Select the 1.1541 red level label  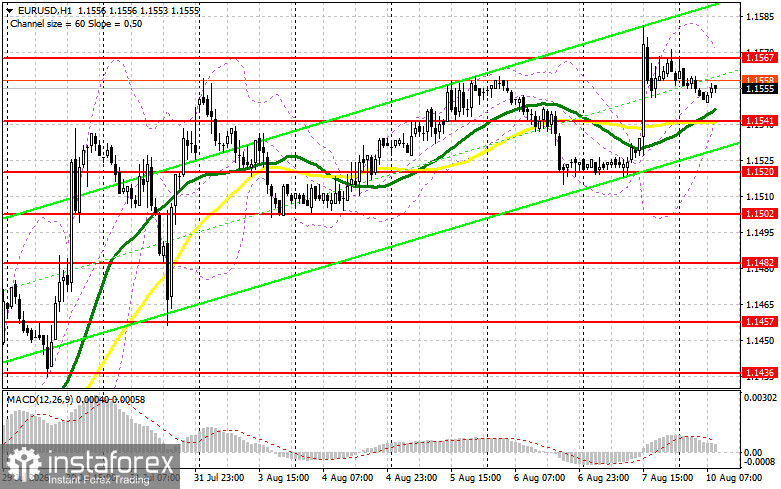pyautogui.click(x=759, y=121)
